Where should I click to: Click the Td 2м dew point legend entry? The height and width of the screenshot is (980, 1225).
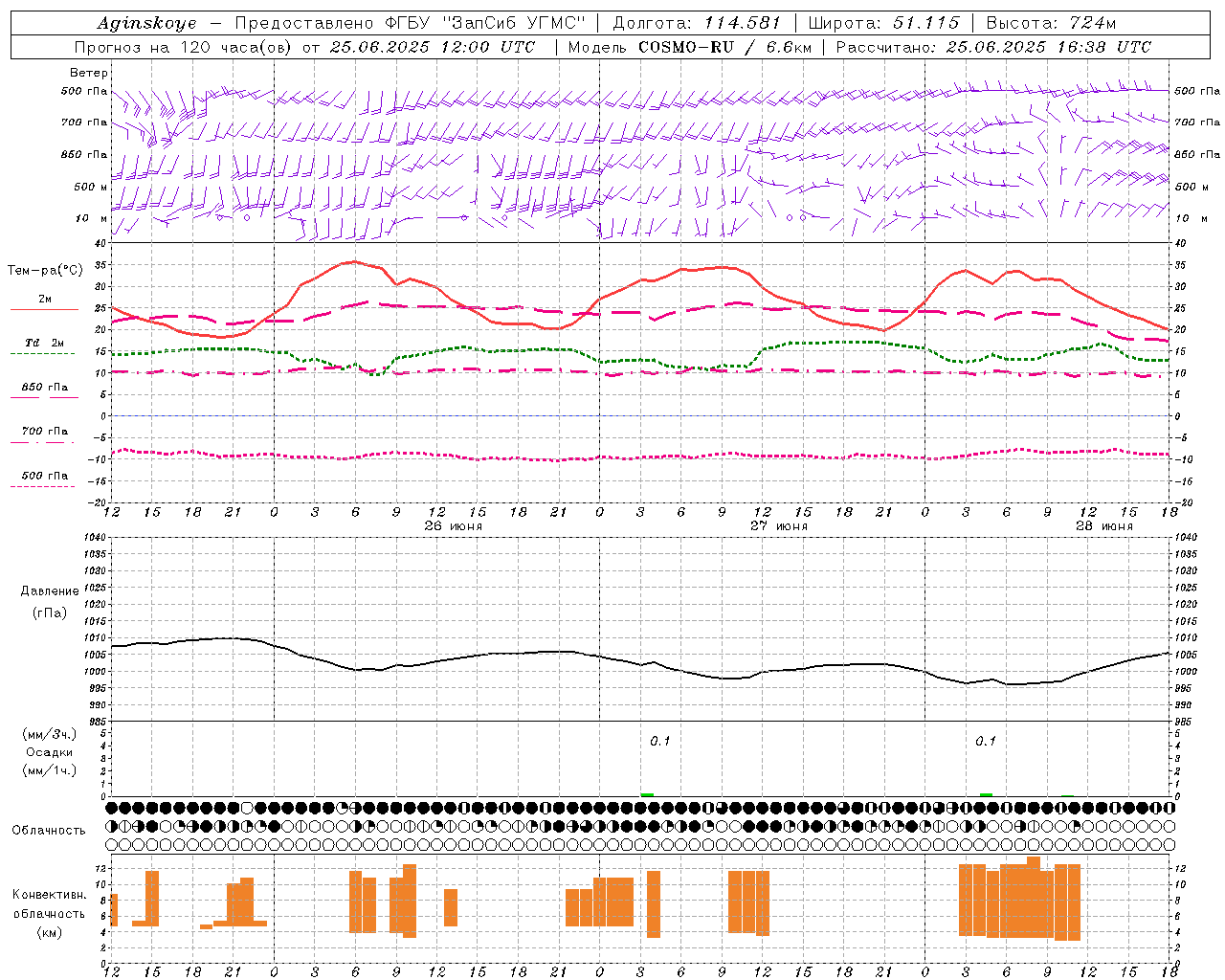44,343
